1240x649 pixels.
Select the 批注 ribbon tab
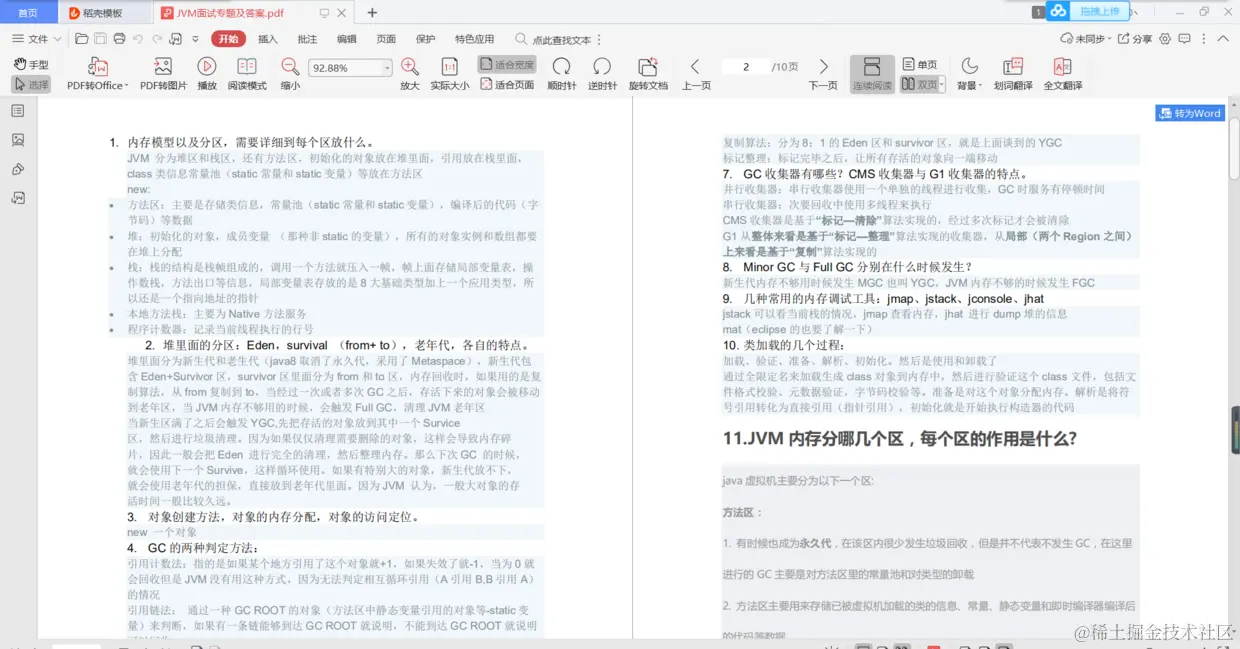(307, 39)
